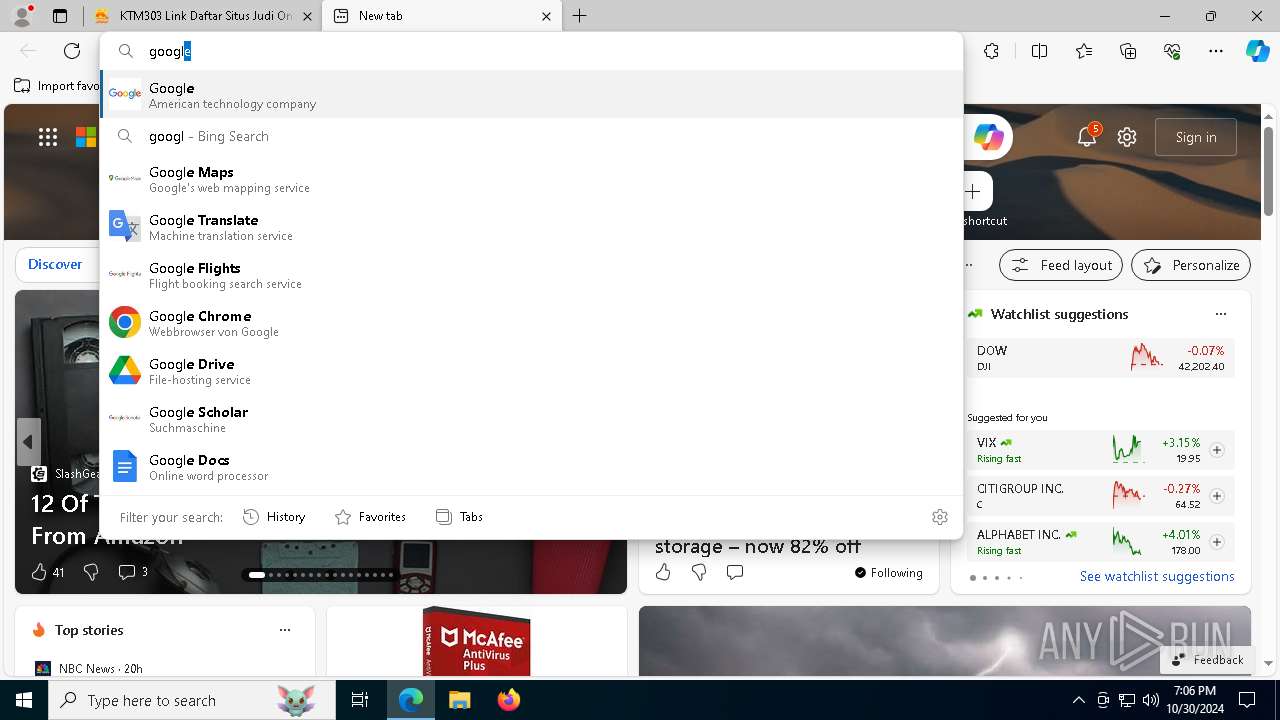Screen dimensions: 1280x720
Task: Toggle Following on storage card
Action: [889, 573]
